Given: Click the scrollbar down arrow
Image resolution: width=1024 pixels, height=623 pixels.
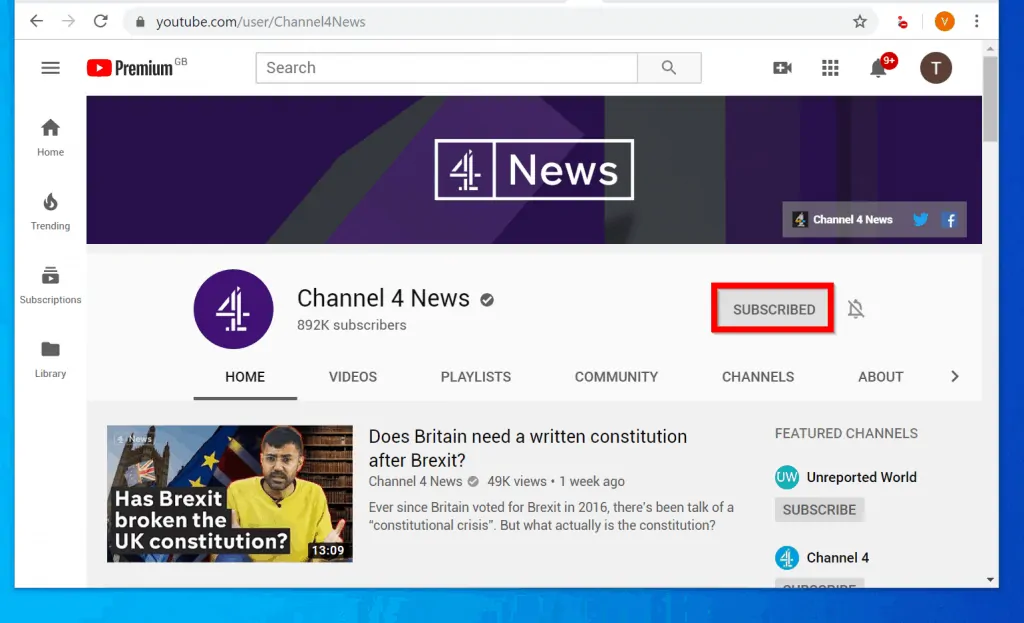Looking at the screenshot, I should [x=990, y=579].
